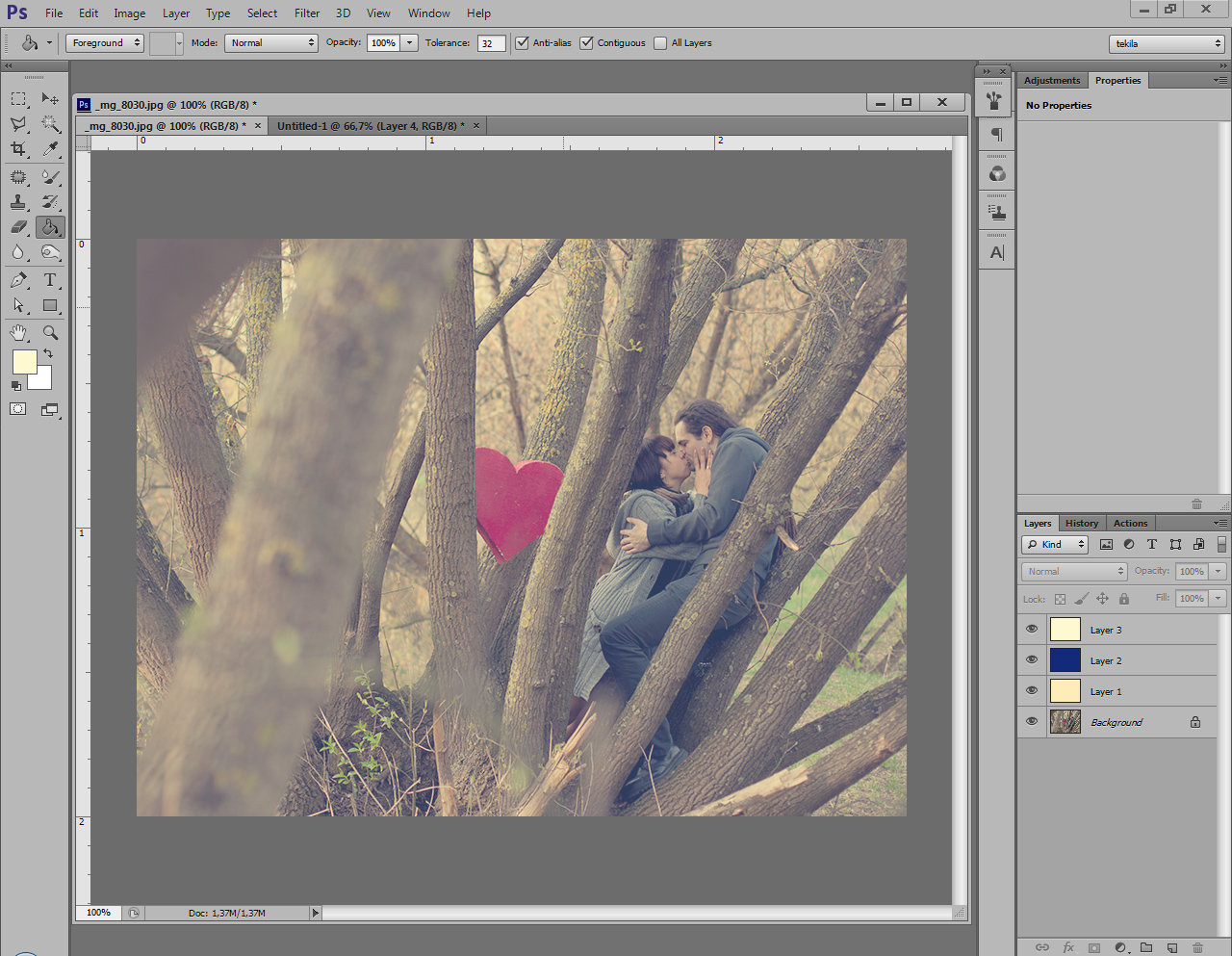Select the Blur tool
The image size is (1232, 956).
[x=18, y=252]
